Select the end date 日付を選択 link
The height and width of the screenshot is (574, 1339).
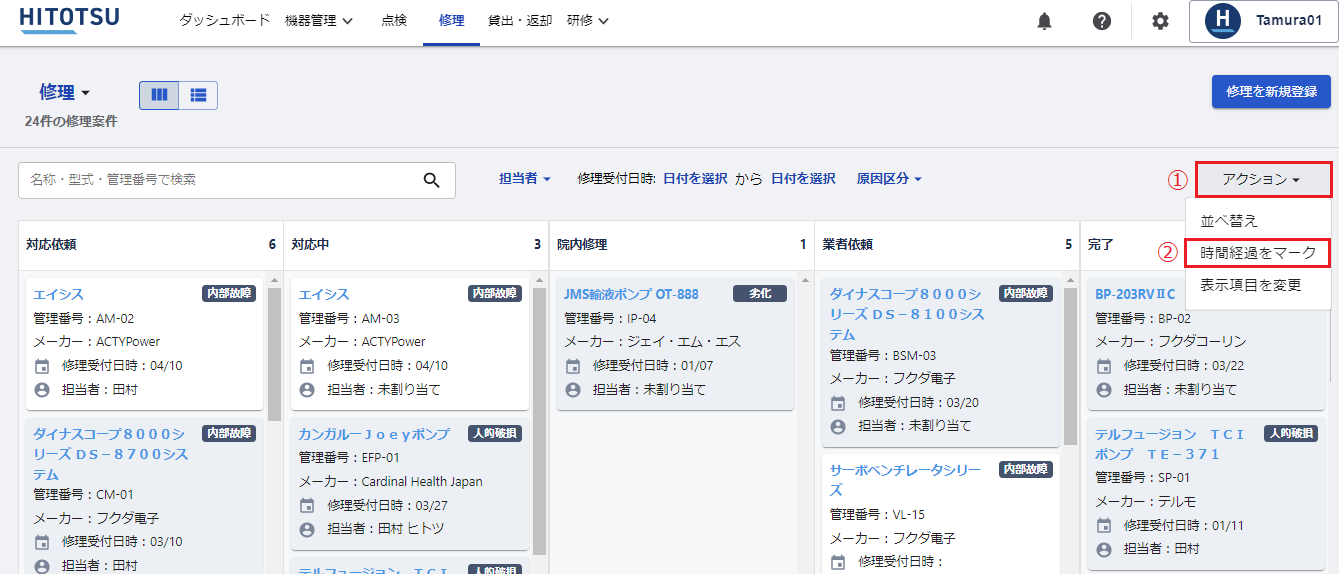tap(803, 178)
